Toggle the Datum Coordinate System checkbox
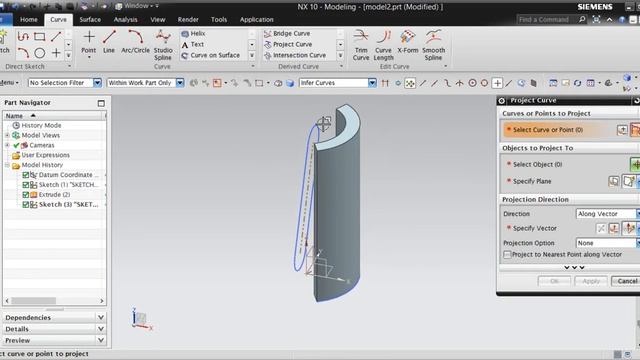The width and height of the screenshot is (640, 360). click(25, 175)
